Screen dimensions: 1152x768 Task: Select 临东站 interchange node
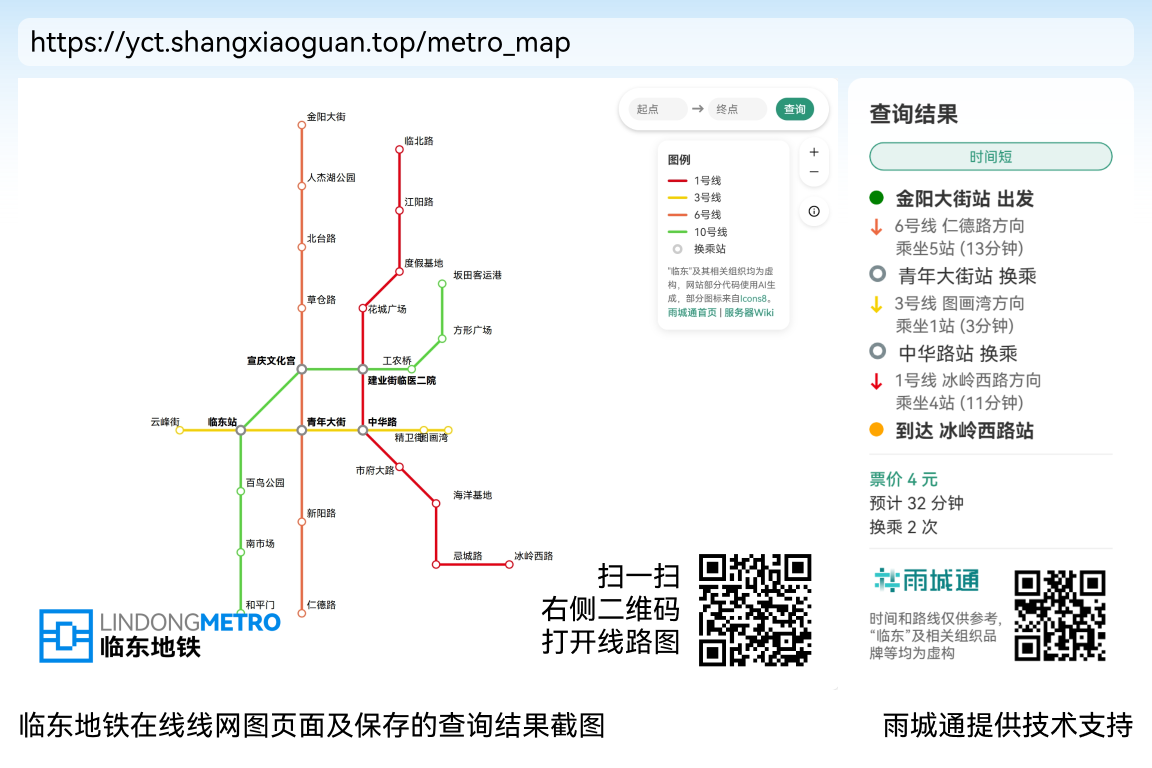(x=240, y=430)
